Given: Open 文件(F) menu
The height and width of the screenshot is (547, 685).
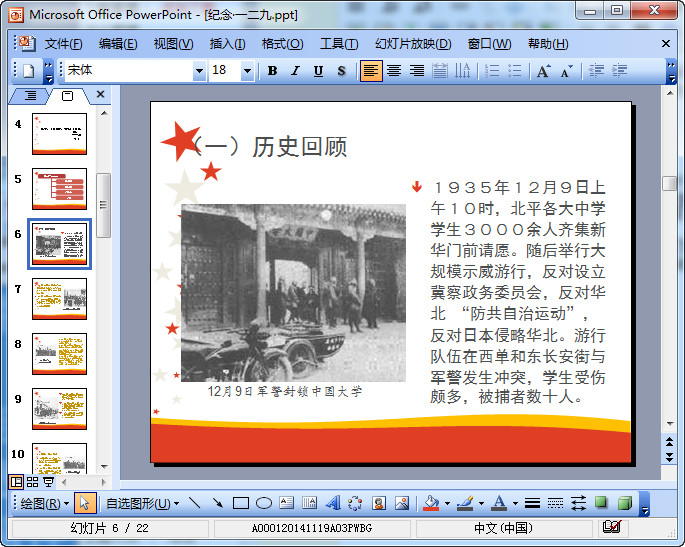Looking at the screenshot, I should tap(63, 44).
